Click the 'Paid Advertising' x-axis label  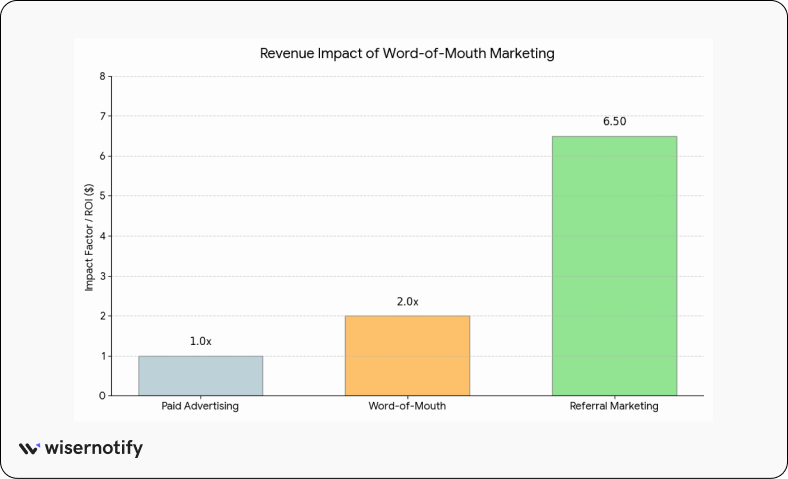pos(200,408)
